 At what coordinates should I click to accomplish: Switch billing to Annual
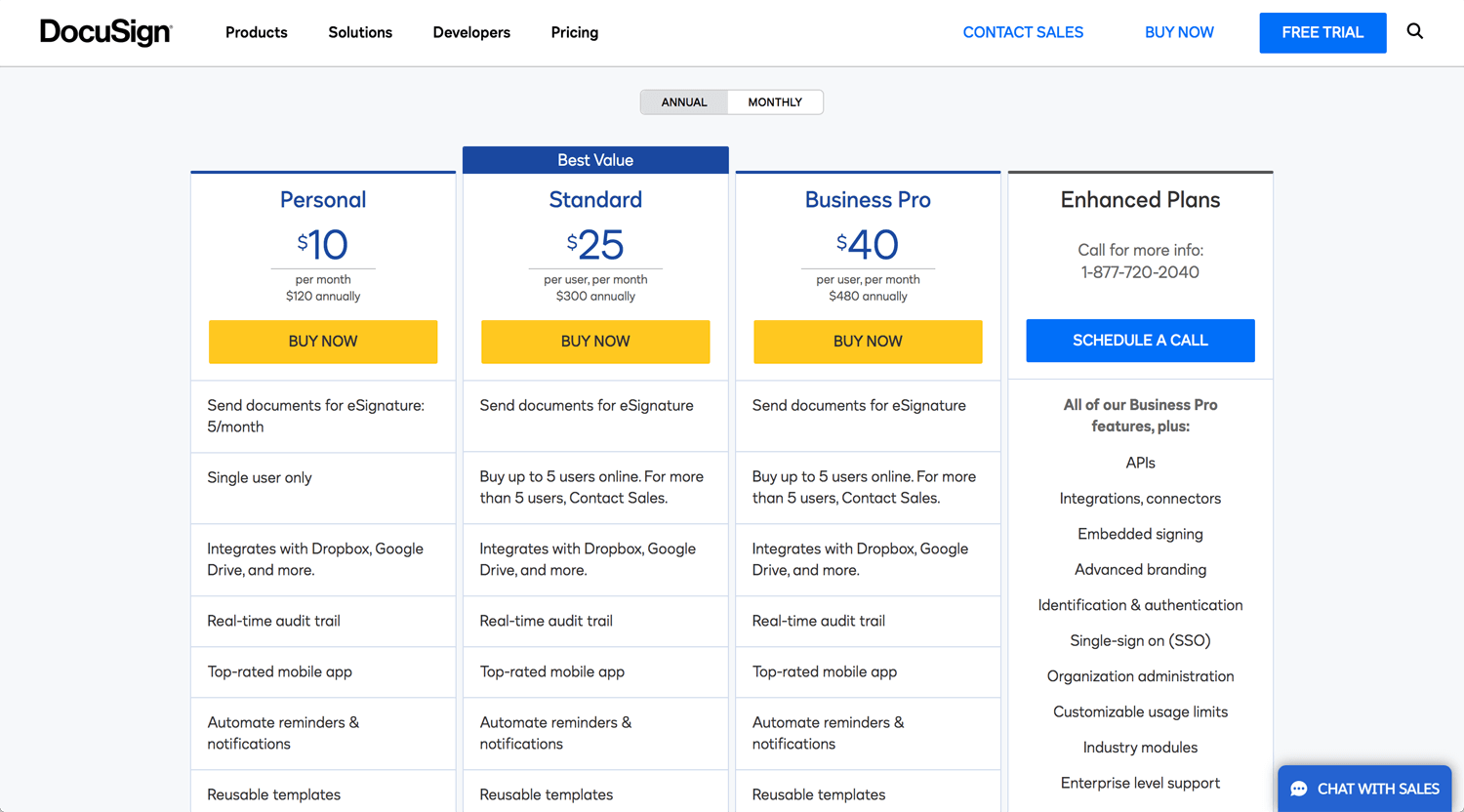pos(684,101)
